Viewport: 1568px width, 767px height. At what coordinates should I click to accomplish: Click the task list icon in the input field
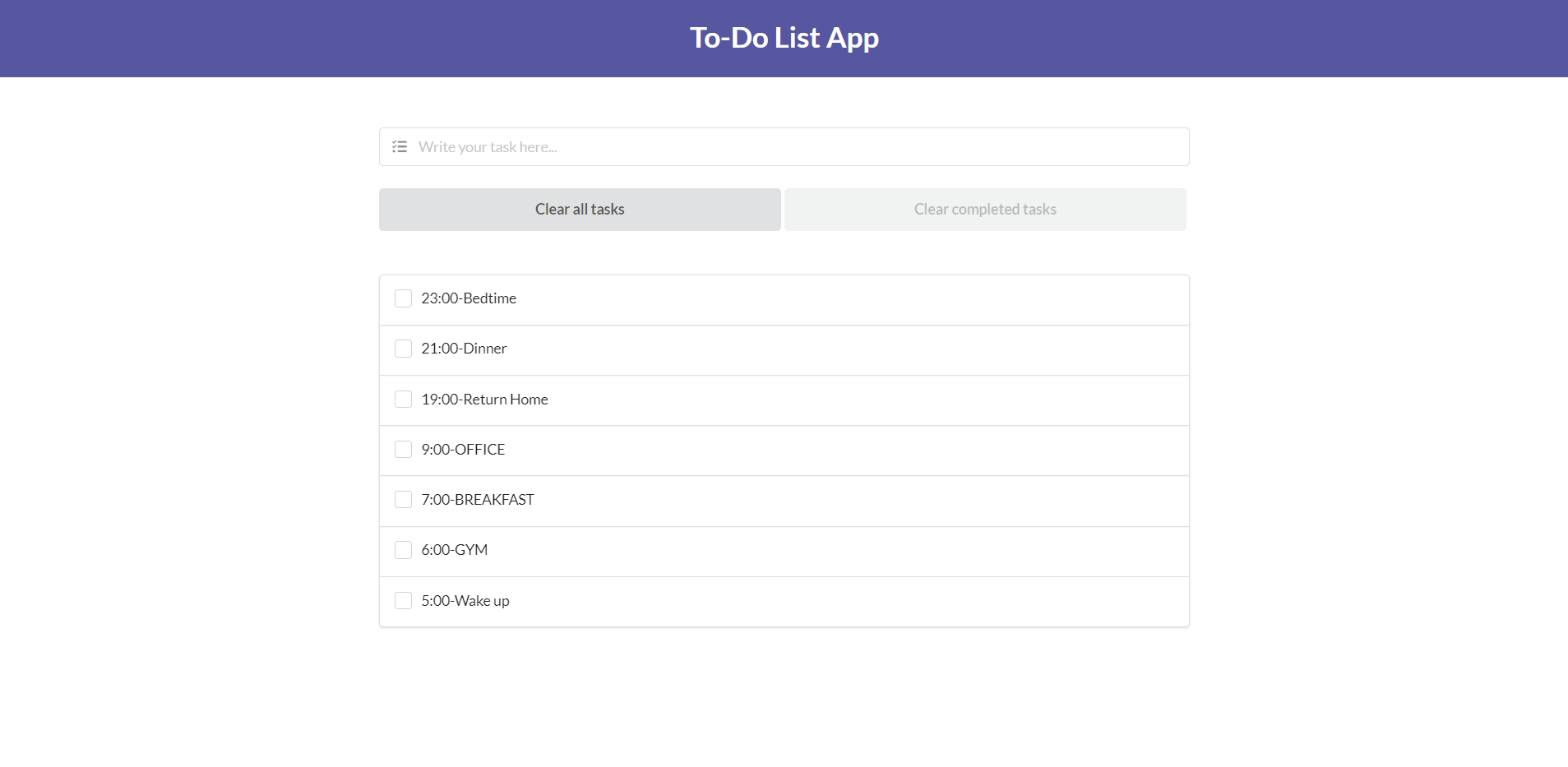pyautogui.click(x=400, y=146)
